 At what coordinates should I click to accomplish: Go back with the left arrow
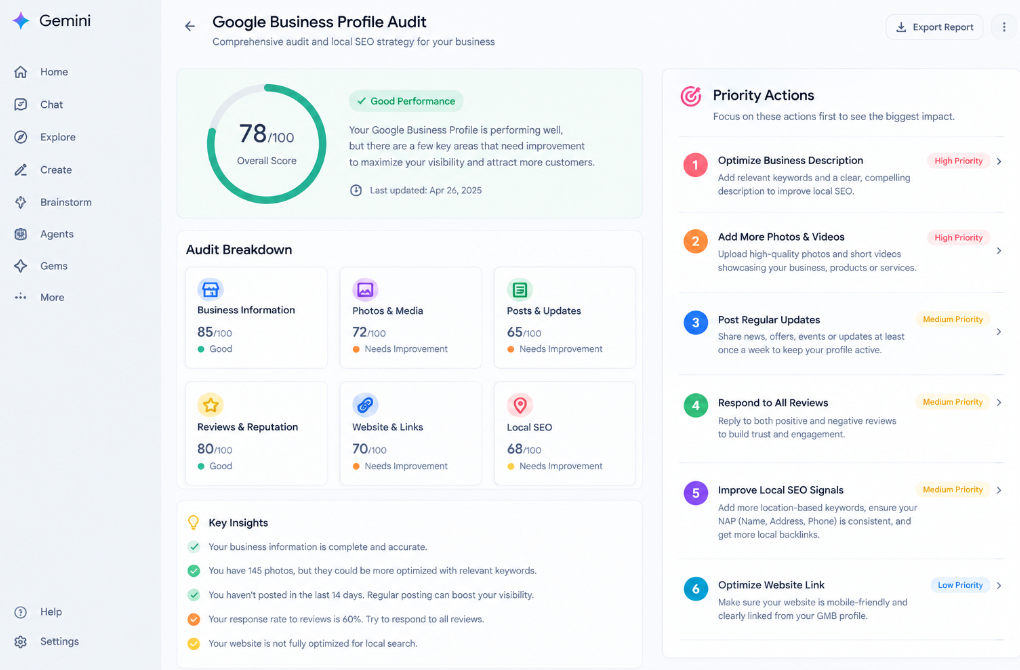click(190, 26)
